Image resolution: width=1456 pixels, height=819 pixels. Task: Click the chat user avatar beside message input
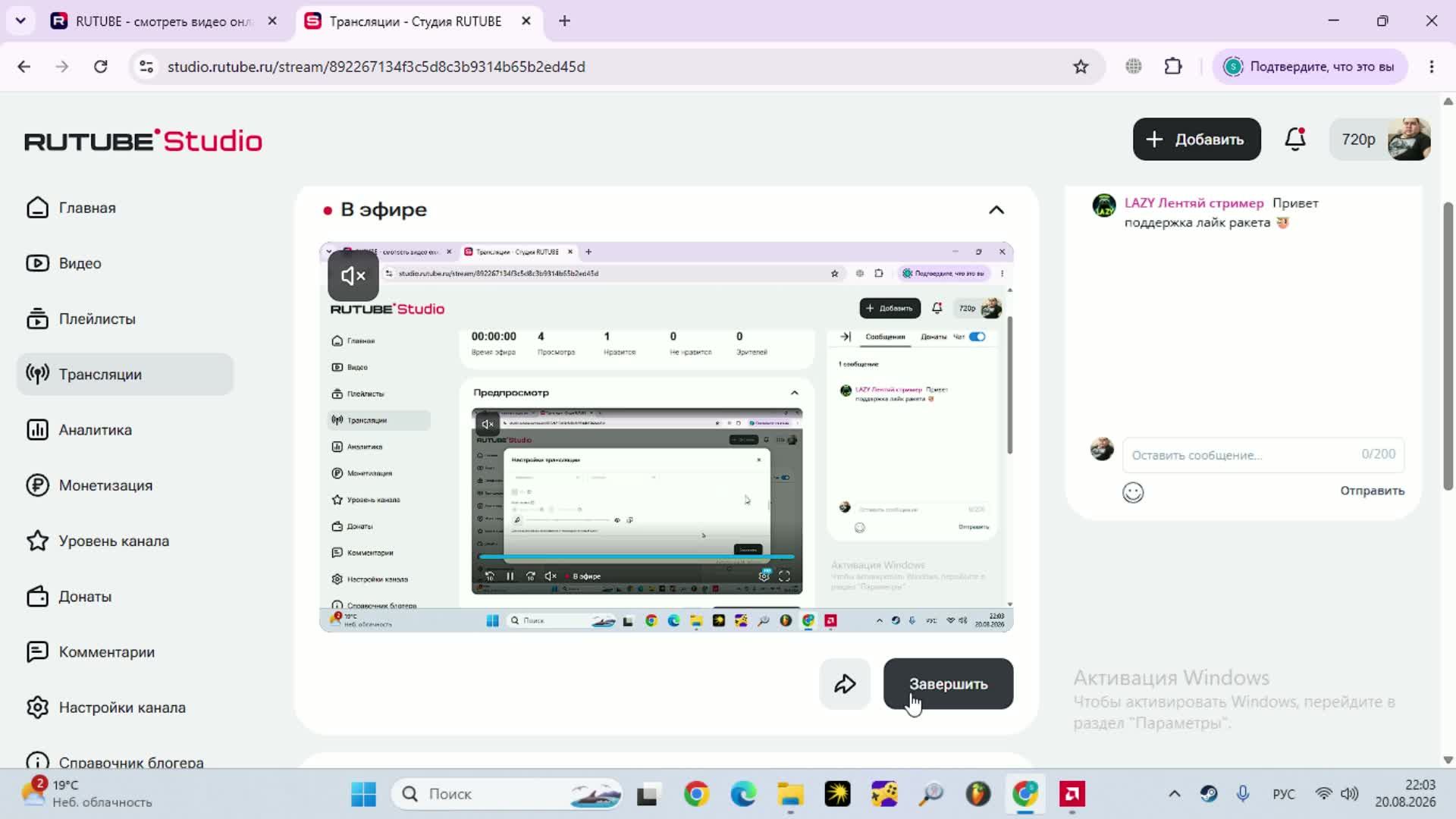click(x=1102, y=449)
